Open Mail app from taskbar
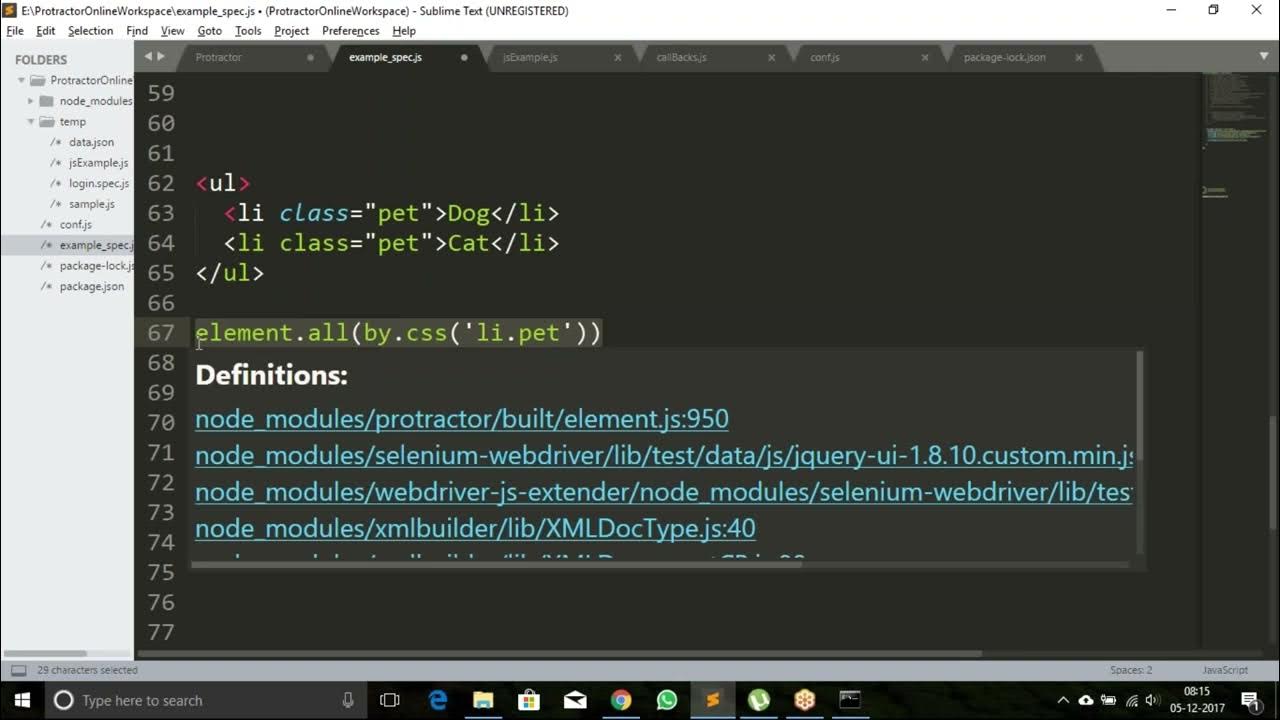 575,700
